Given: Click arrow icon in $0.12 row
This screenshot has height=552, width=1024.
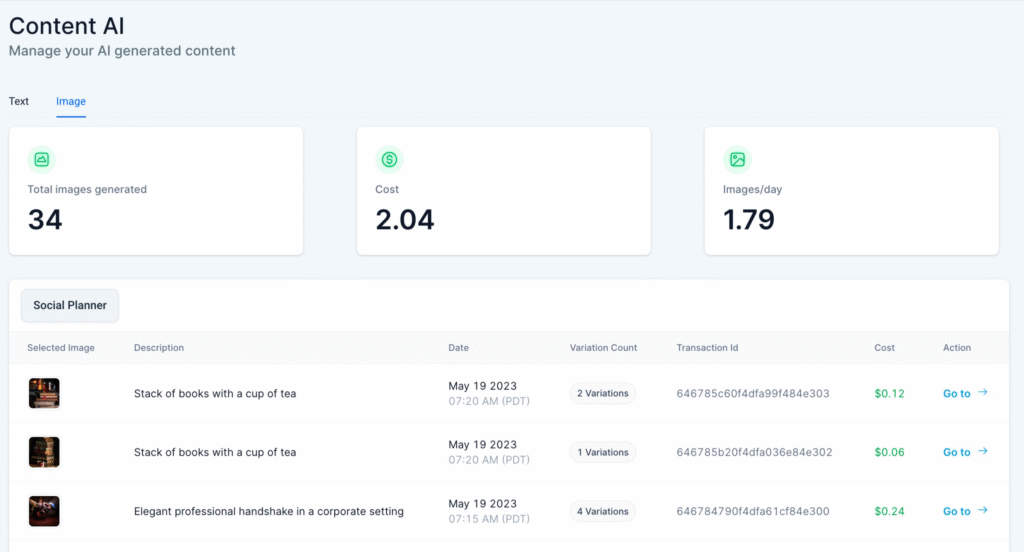Looking at the screenshot, I should tap(983, 393).
